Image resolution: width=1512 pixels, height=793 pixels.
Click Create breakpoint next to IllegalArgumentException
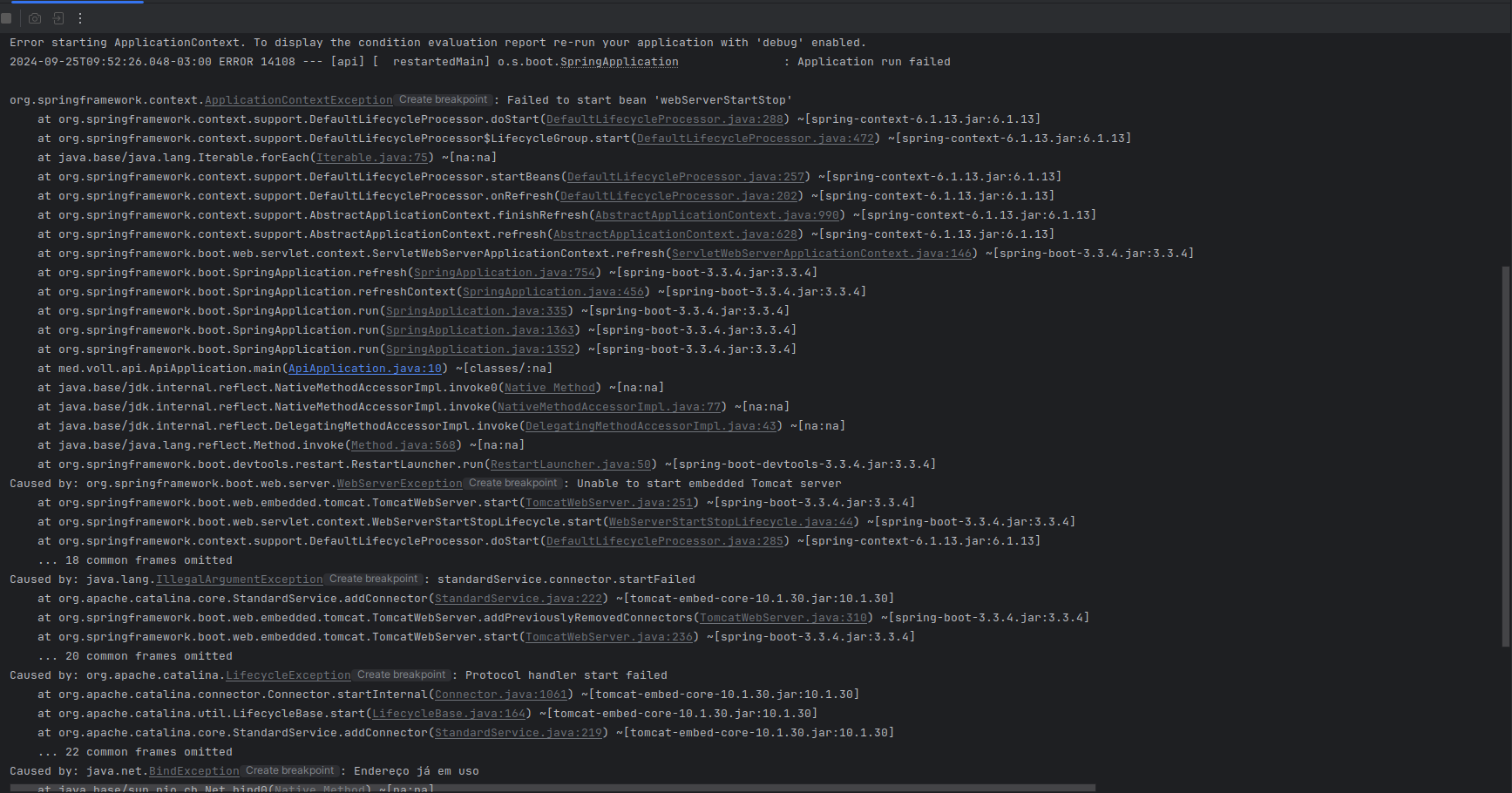[374, 579]
